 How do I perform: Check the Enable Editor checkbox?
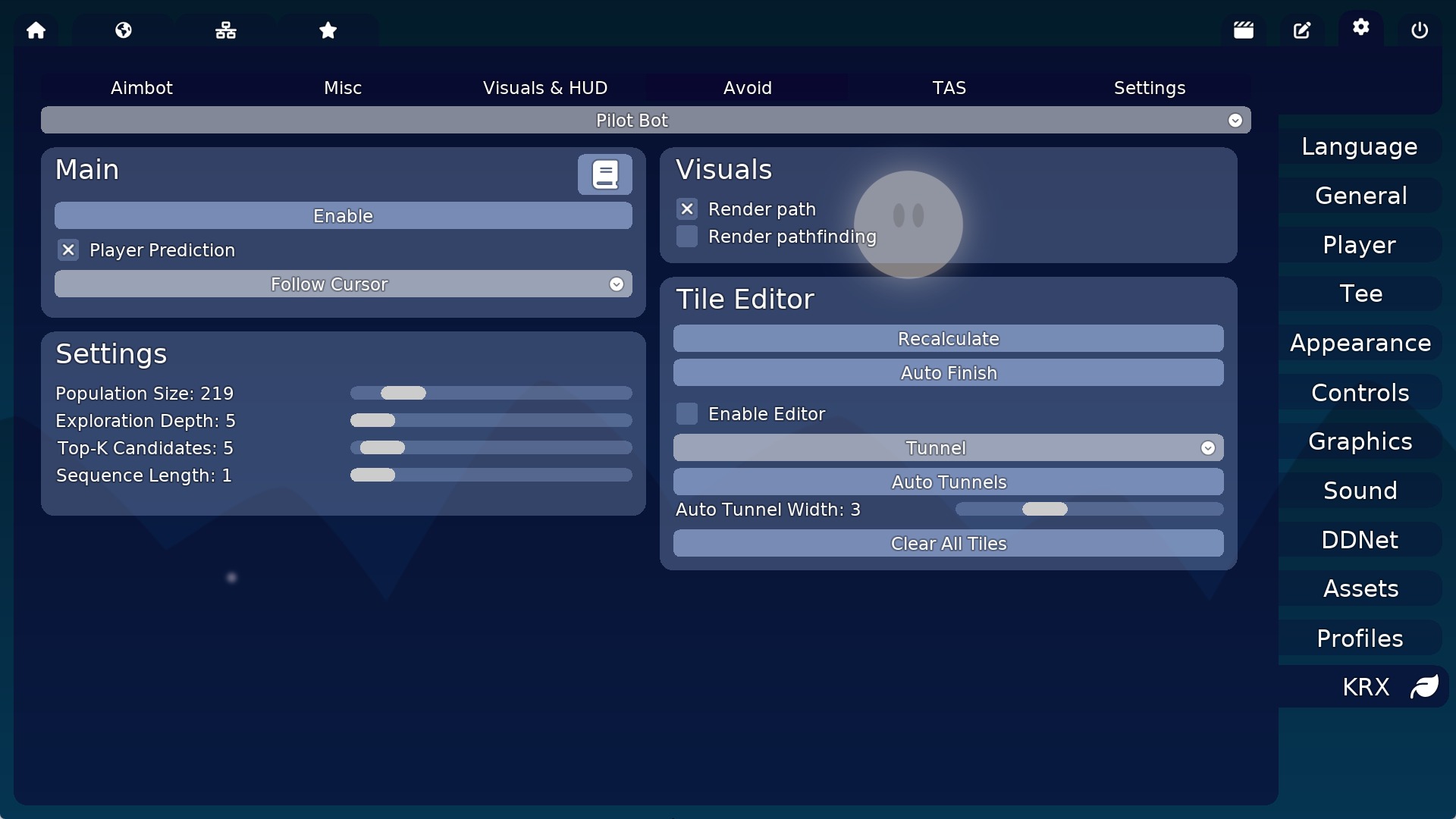tap(687, 414)
